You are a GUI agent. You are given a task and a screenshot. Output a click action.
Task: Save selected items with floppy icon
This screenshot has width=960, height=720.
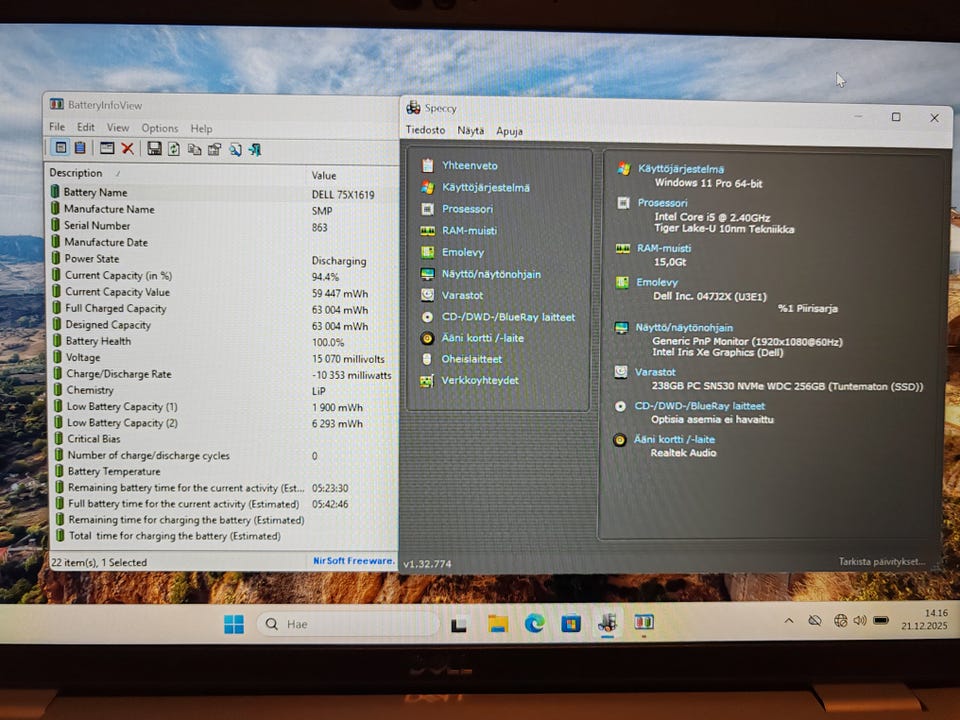click(x=154, y=148)
